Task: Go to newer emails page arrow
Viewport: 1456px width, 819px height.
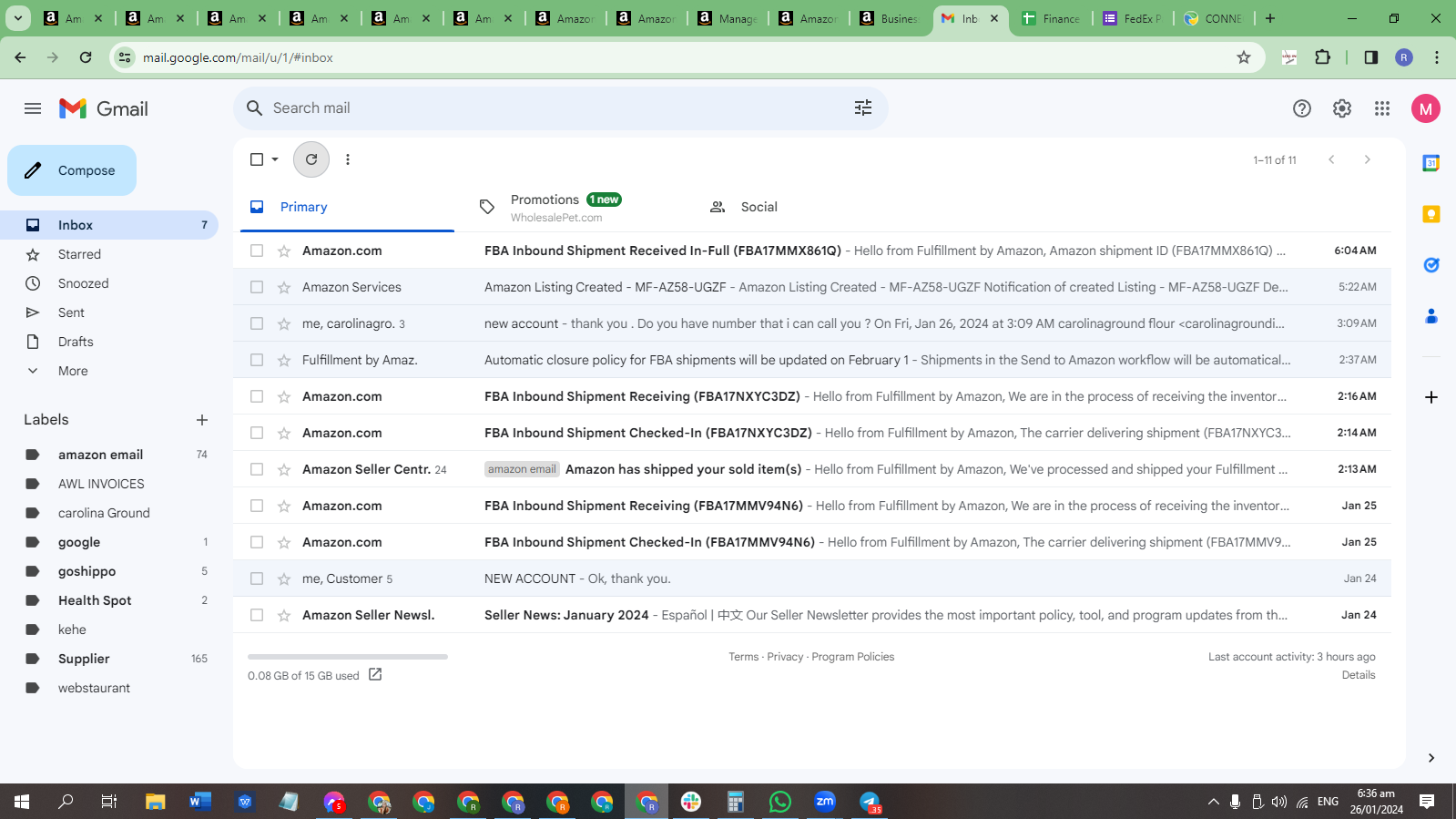Action: (1331, 159)
